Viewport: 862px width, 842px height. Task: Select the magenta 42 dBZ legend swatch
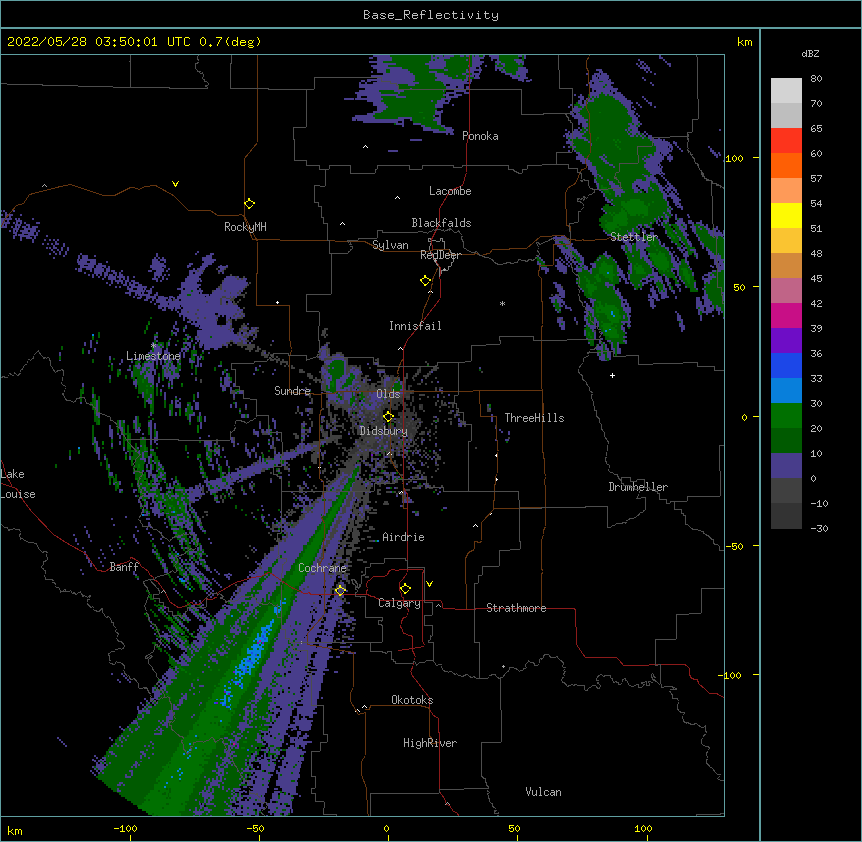pos(786,315)
